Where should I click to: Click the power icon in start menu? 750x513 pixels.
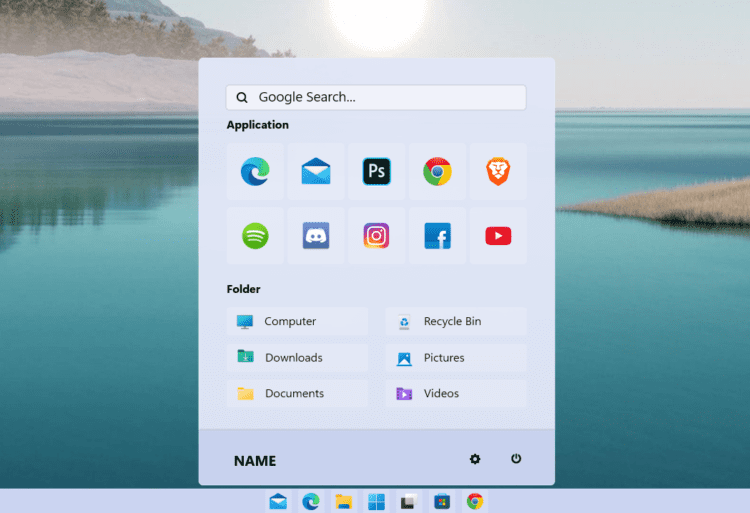516,459
